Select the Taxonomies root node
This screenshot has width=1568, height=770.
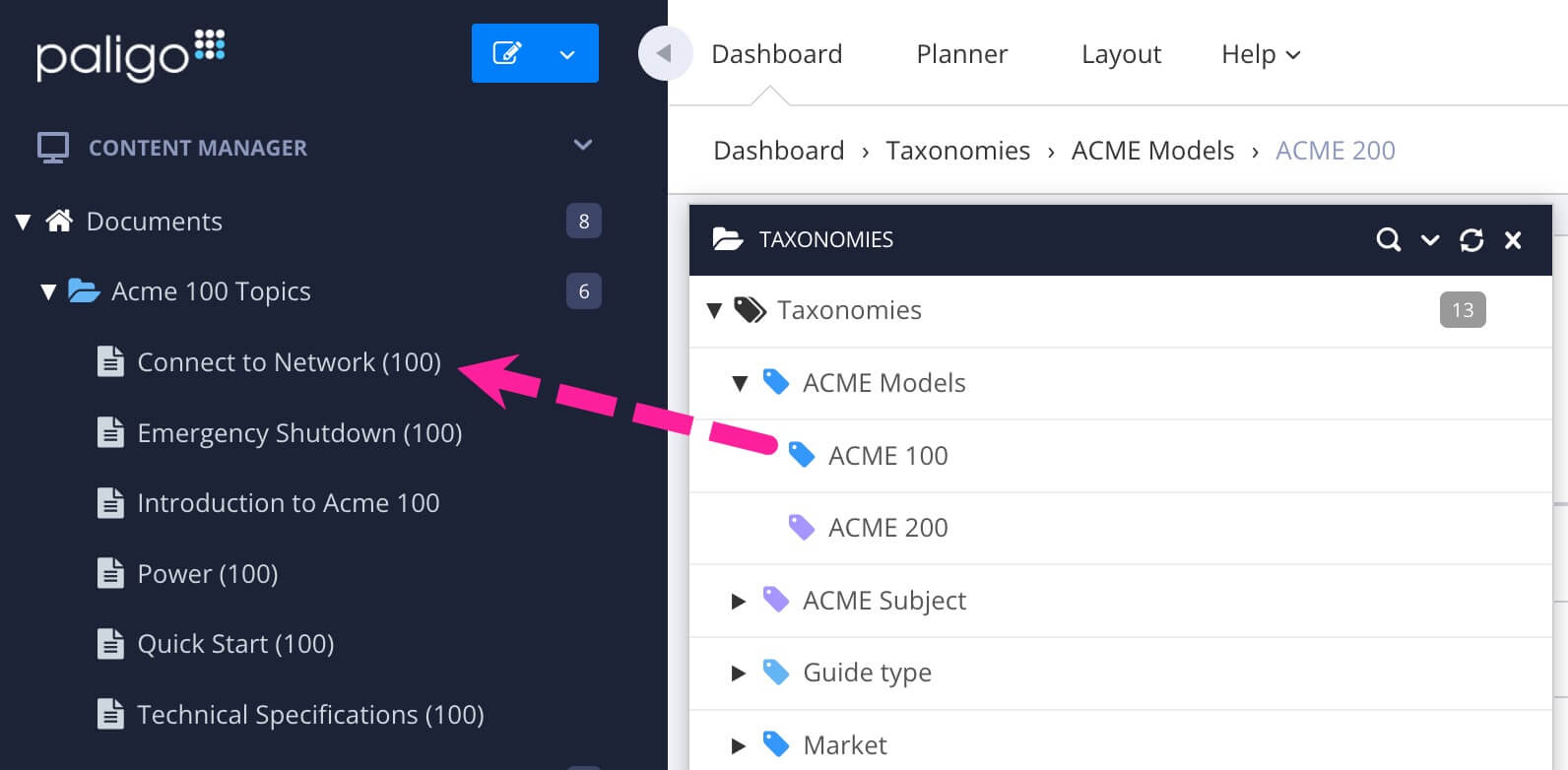click(x=849, y=310)
